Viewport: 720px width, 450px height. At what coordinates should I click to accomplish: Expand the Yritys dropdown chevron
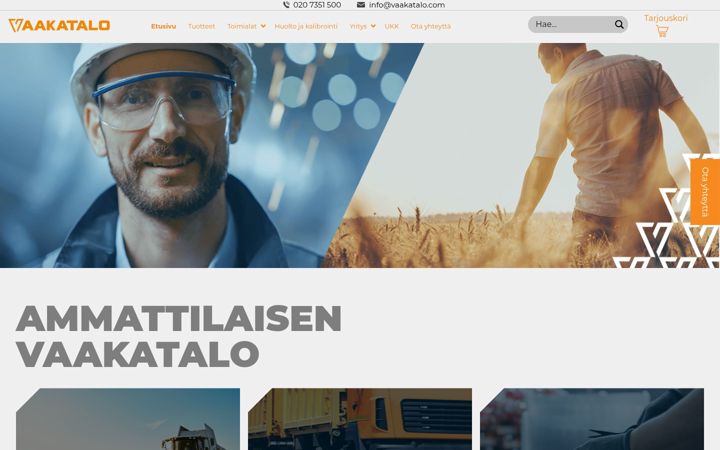click(373, 26)
